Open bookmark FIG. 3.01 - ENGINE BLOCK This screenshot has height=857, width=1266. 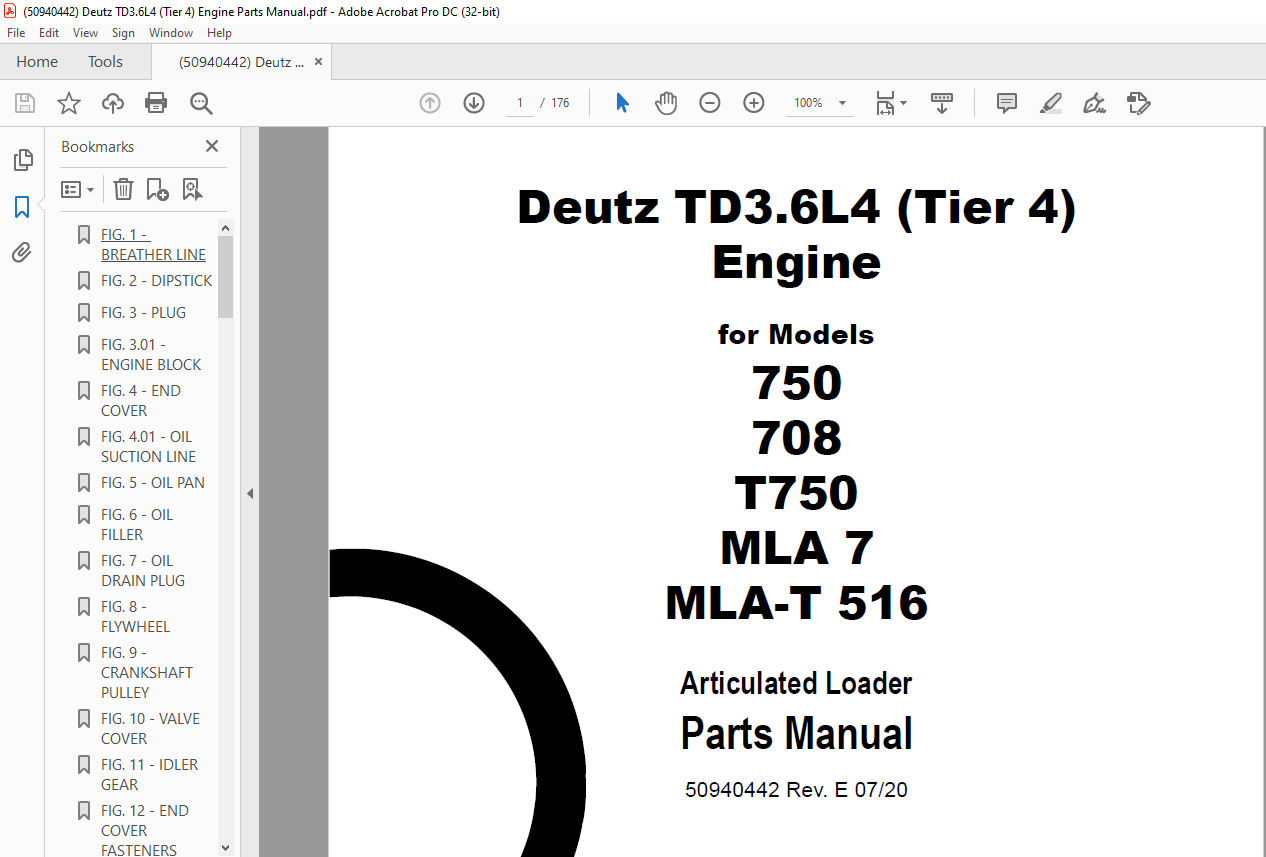[x=151, y=355]
